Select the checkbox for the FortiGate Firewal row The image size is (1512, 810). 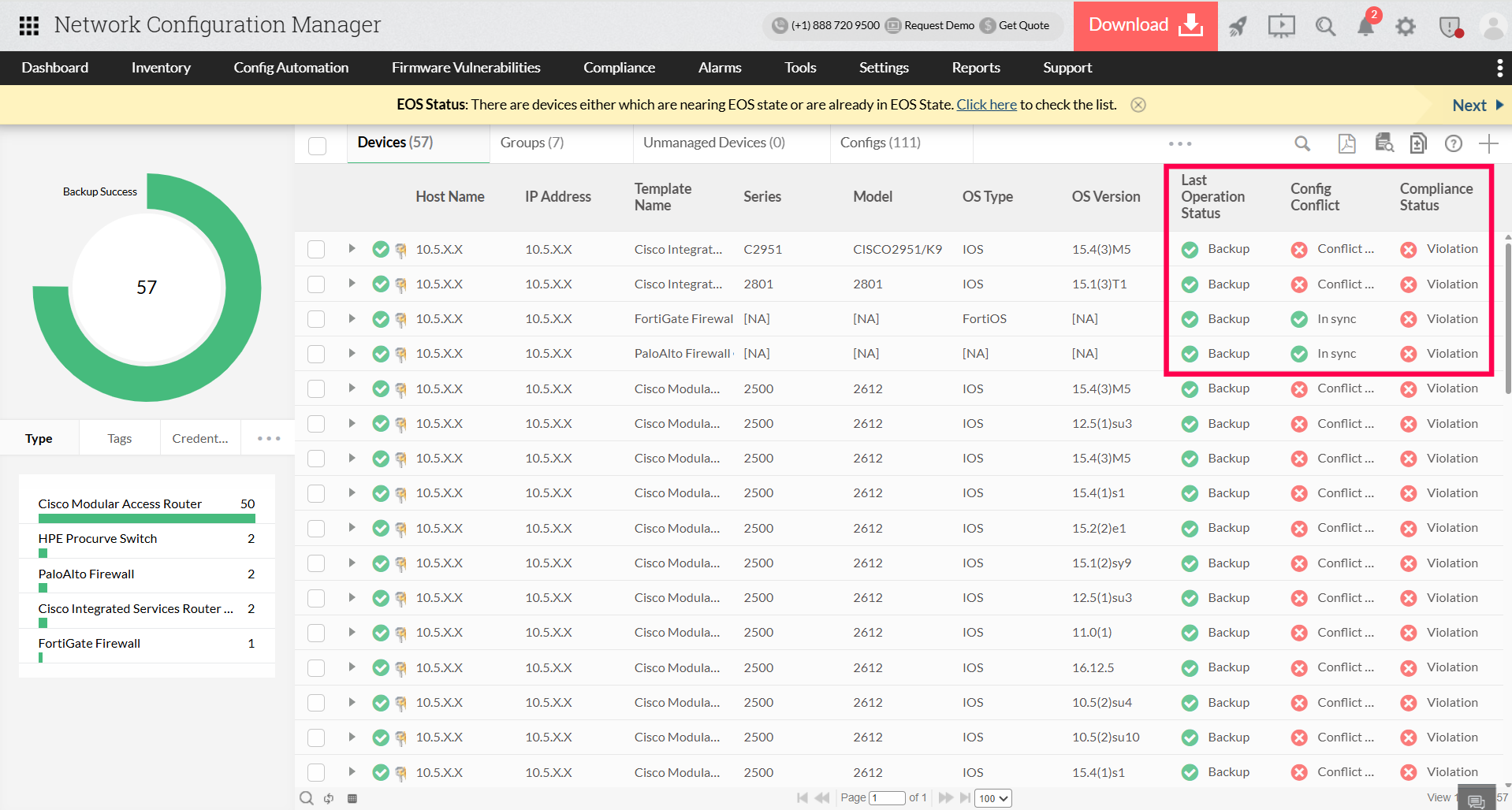coord(315,318)
